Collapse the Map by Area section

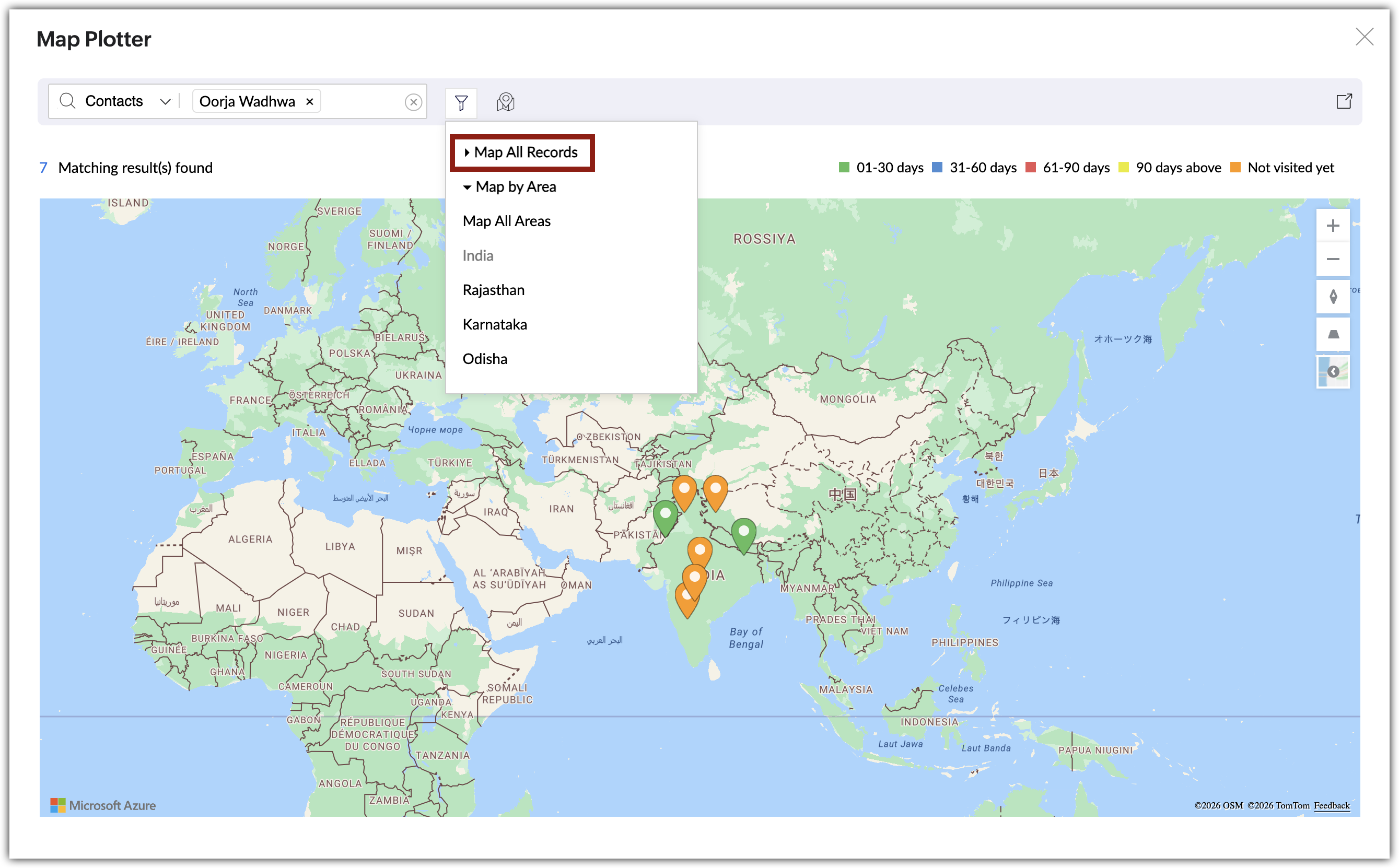(x=510, y=186)
